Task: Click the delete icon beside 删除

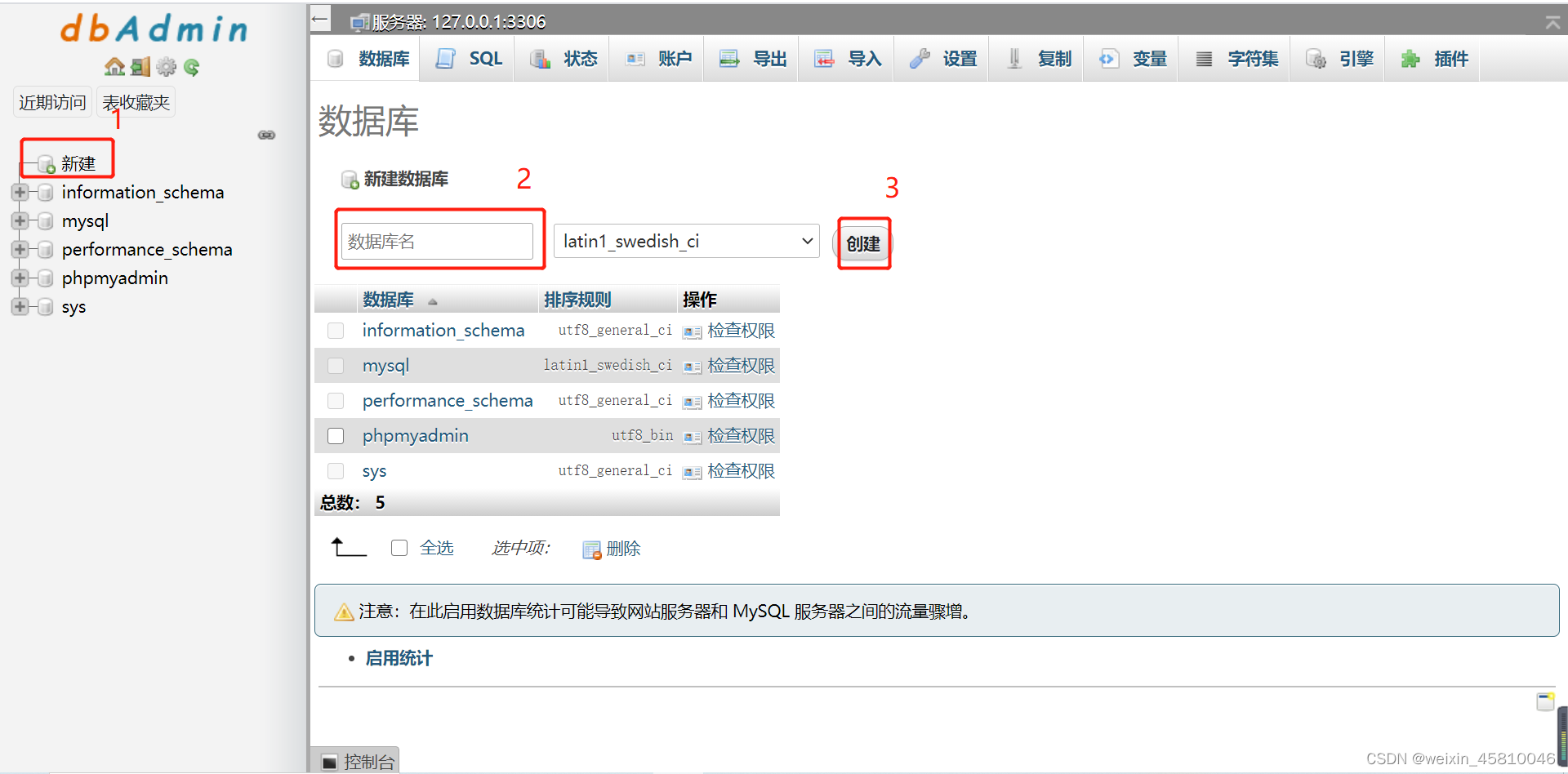Action: pos(592,549)
